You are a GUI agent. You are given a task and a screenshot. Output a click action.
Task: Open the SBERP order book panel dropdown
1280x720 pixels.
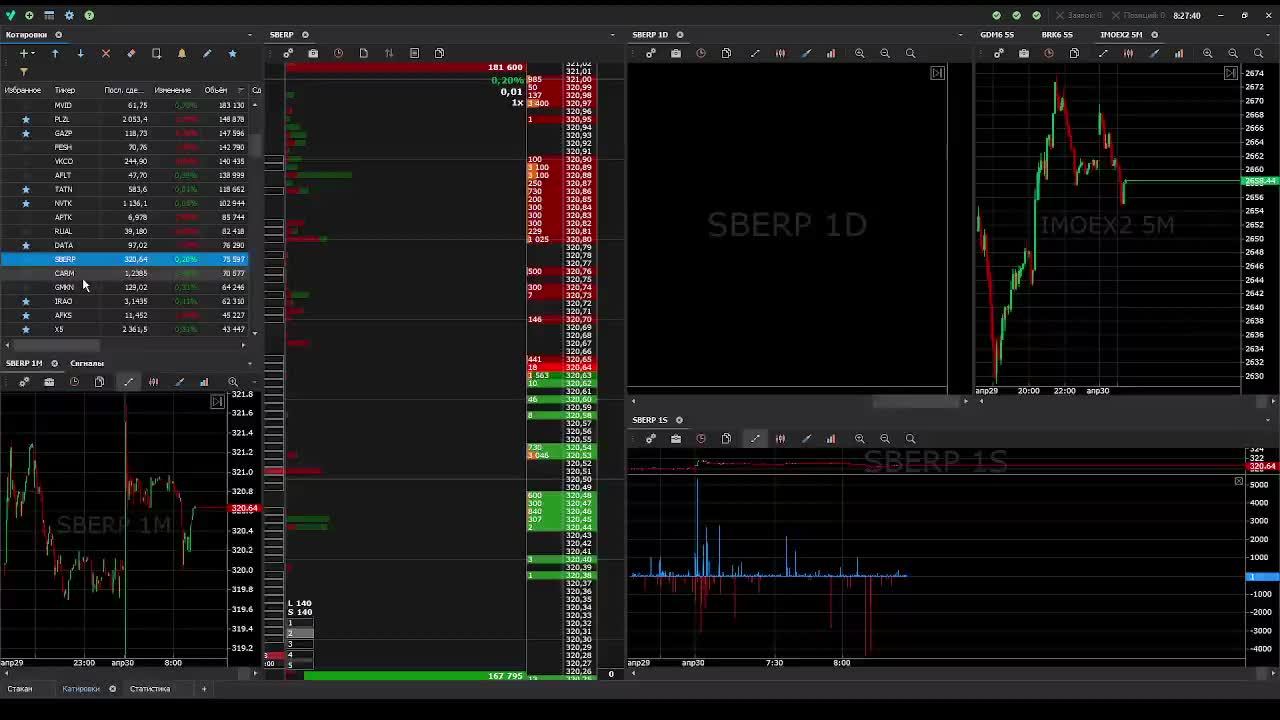pyautogui.click(x=613, y=35)
